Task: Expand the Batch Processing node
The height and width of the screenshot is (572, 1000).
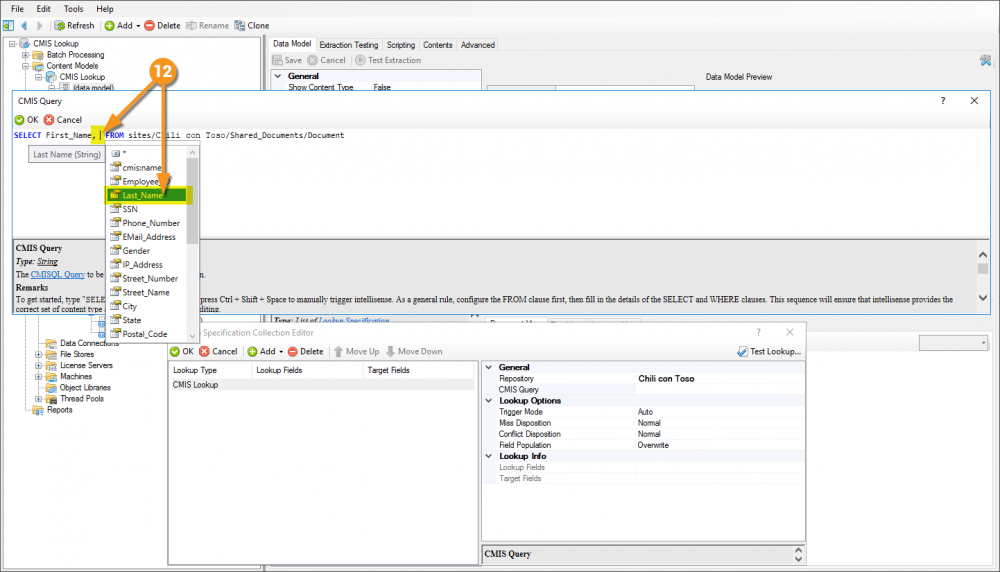Action: click(x=26, y=55)
